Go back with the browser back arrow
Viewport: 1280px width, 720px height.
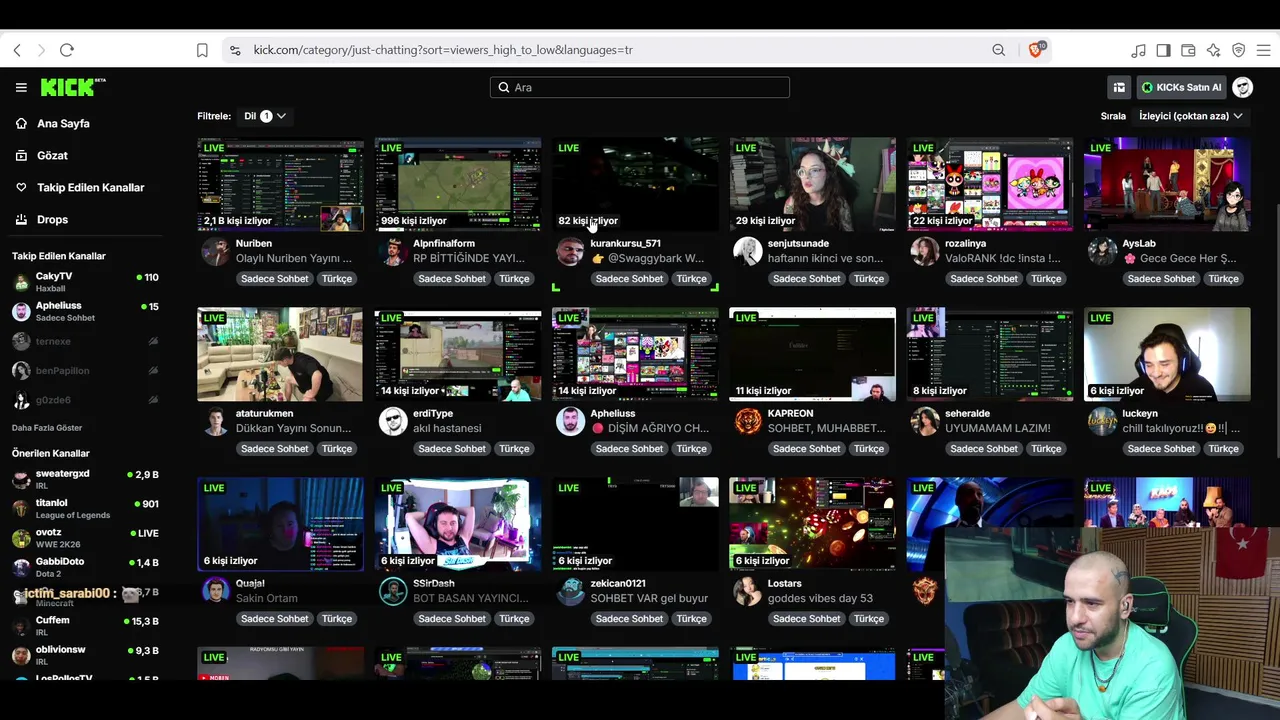click(17, 50)
